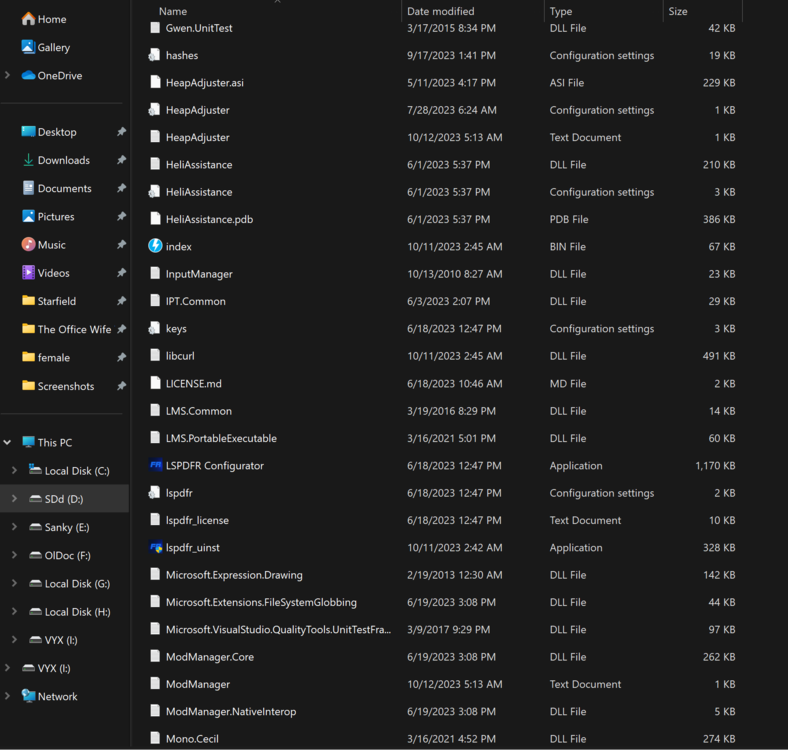
Task: Open the Starfield folder icon
Action: point(28,301)
